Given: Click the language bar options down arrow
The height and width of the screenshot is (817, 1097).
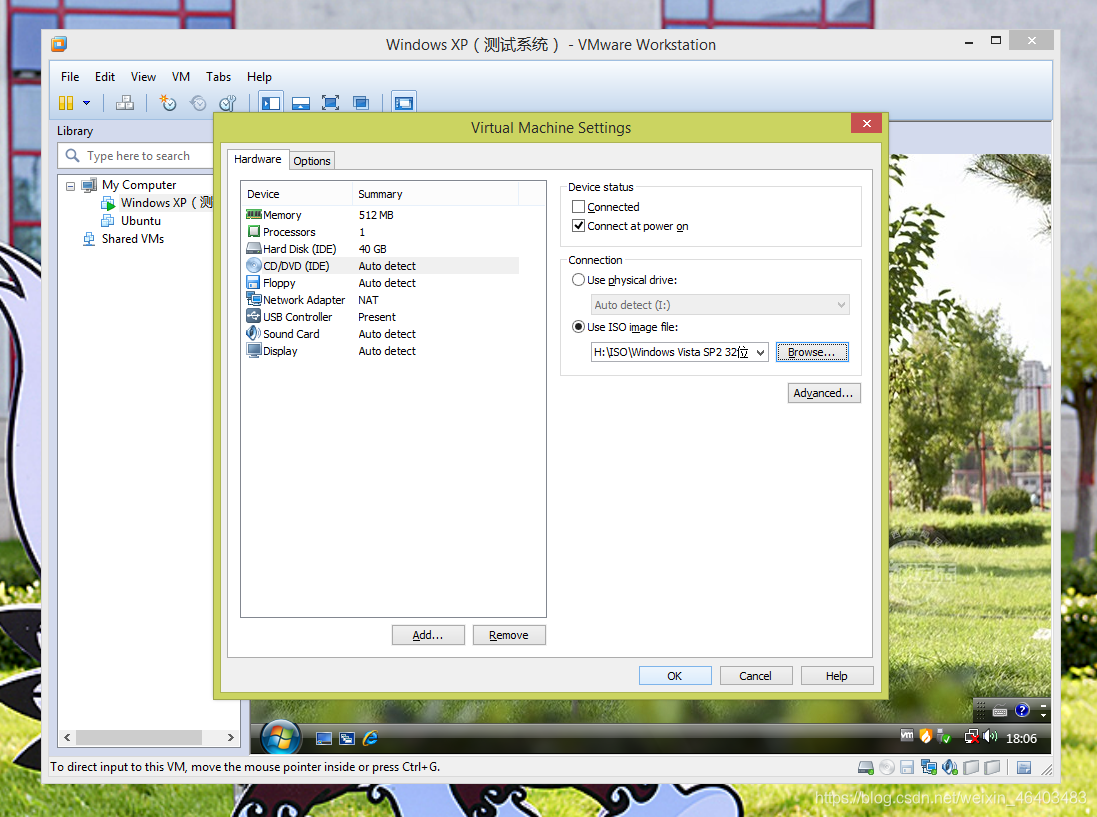Looking at the screenshot, I should [1043, 715].
